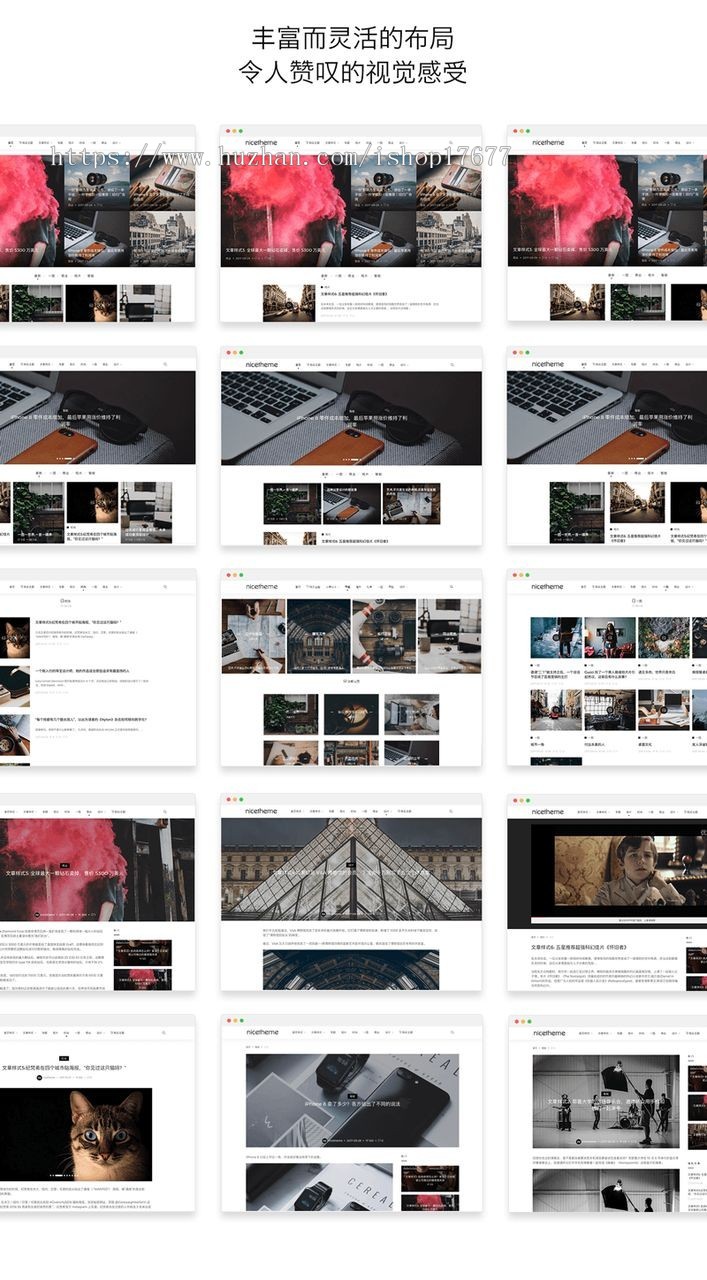
Task: Open the green plant thumbnail next to the cat under the smoke grid
Action: [x=38, y=303]
